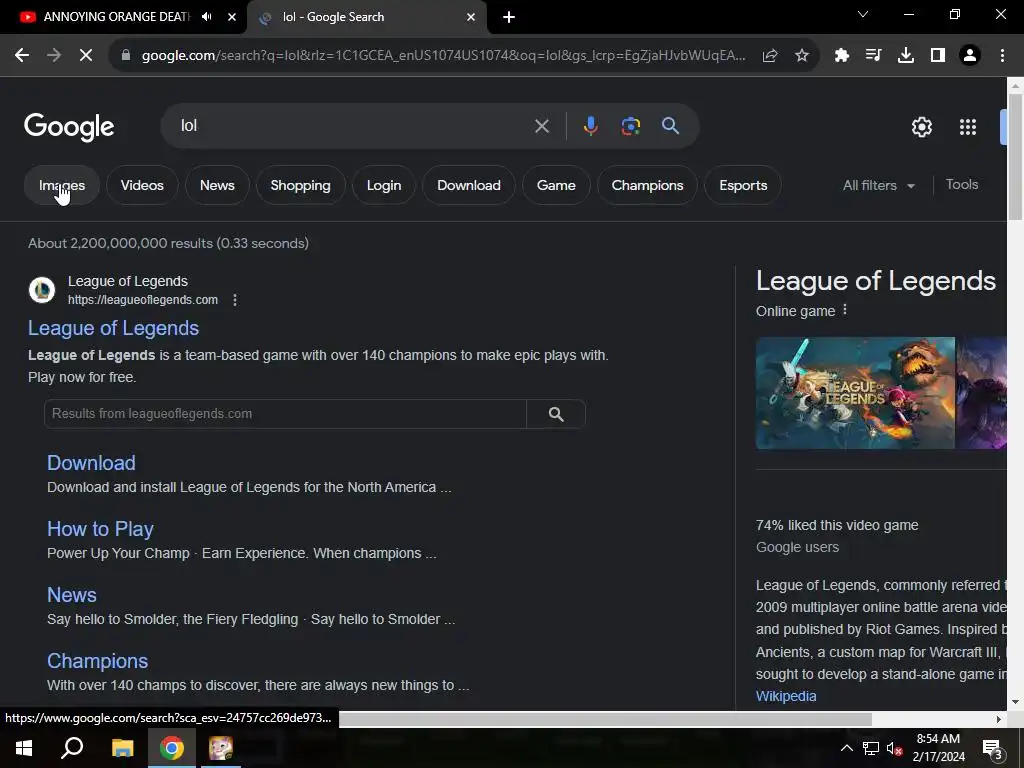Switch to Shopping results

[x=300, y=185]
